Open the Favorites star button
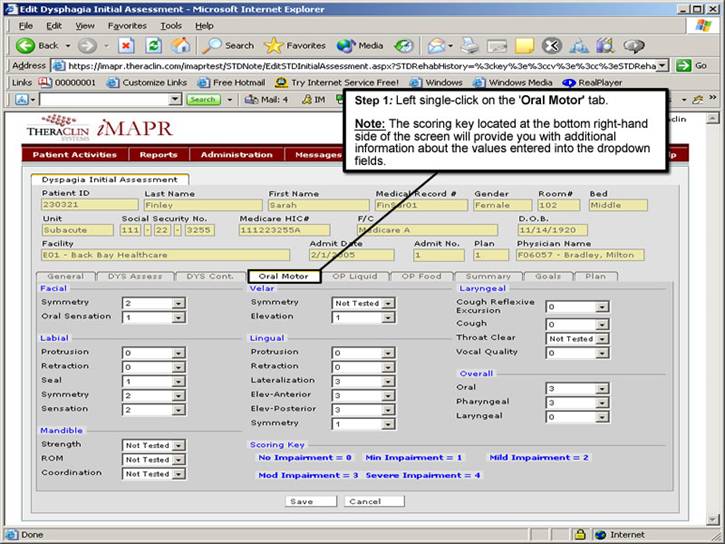The width and height of the screenshot is (725, 544). click(295, 45)
